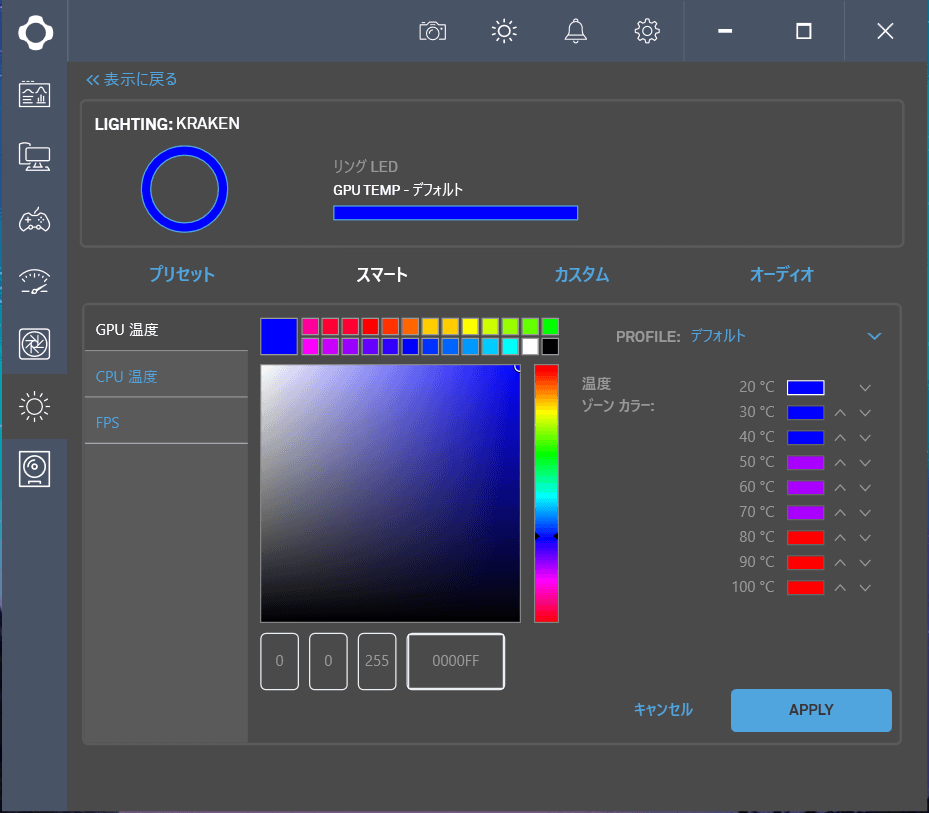
Task: Click up arrow for 30 °C zone
Action: 840,412
